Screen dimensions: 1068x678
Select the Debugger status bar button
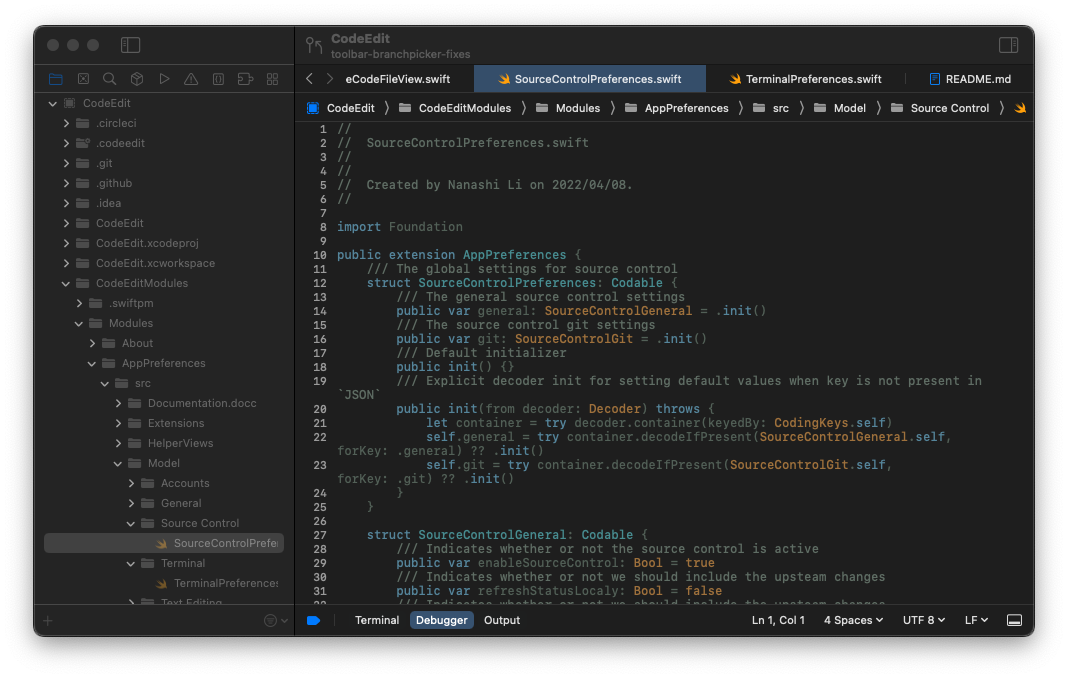point(441,620)
